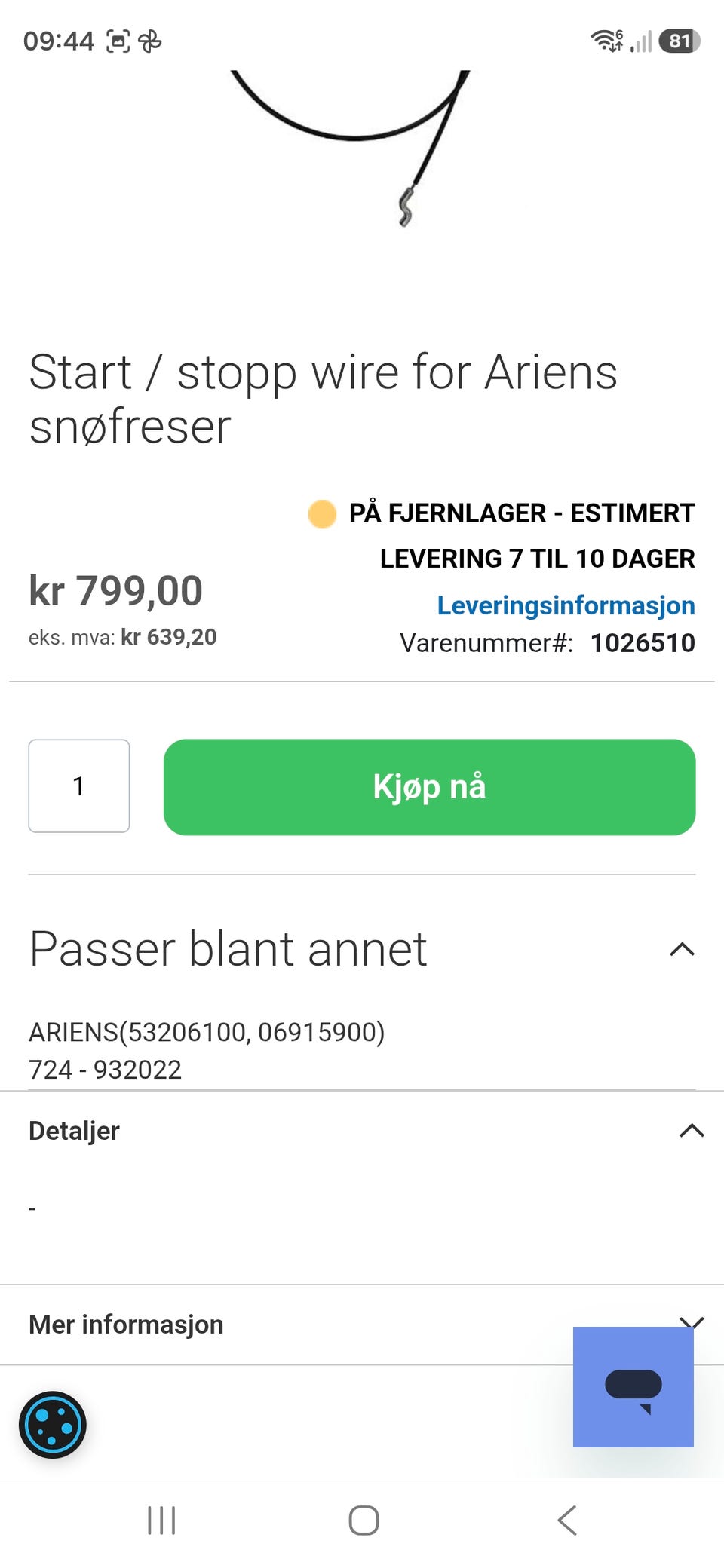Tap the pinwheel notification icon
The width and height of the screenshot is (724, 1568).
[x=150, y=41]
